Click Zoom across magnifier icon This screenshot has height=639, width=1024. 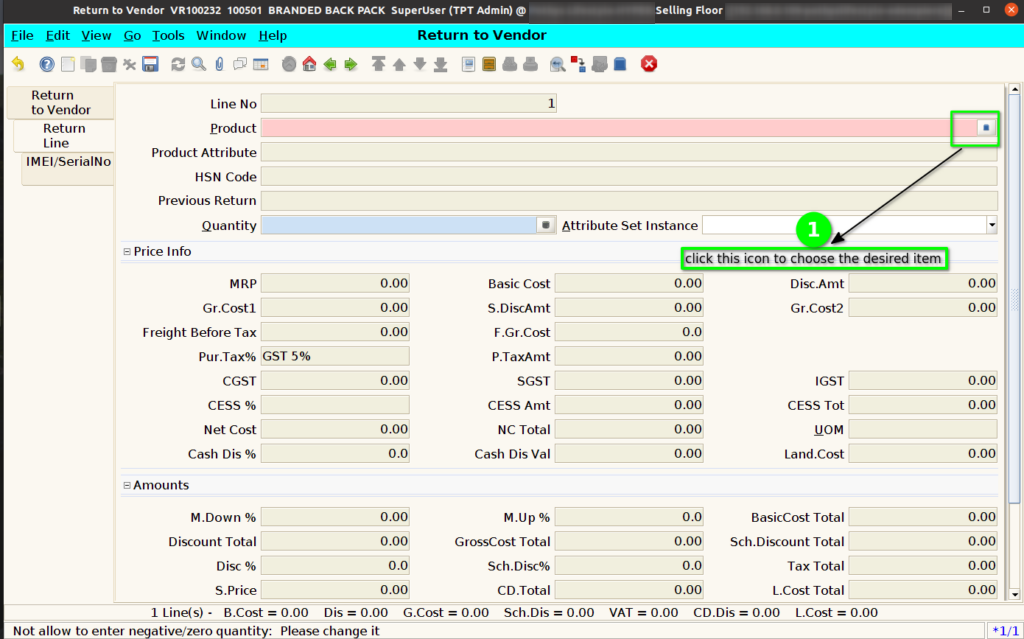click(x=557, y=64)
